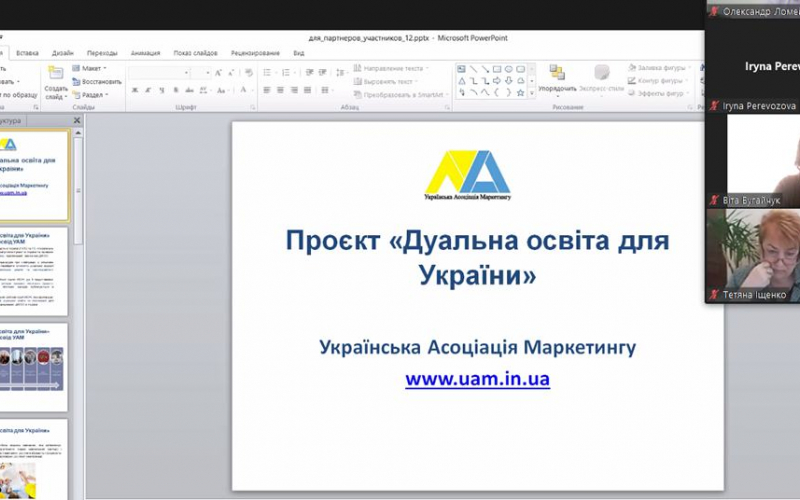Click the Express Styles (Экспресс-стили) icon
The image size is (800, 500).
tap(602, 72)
